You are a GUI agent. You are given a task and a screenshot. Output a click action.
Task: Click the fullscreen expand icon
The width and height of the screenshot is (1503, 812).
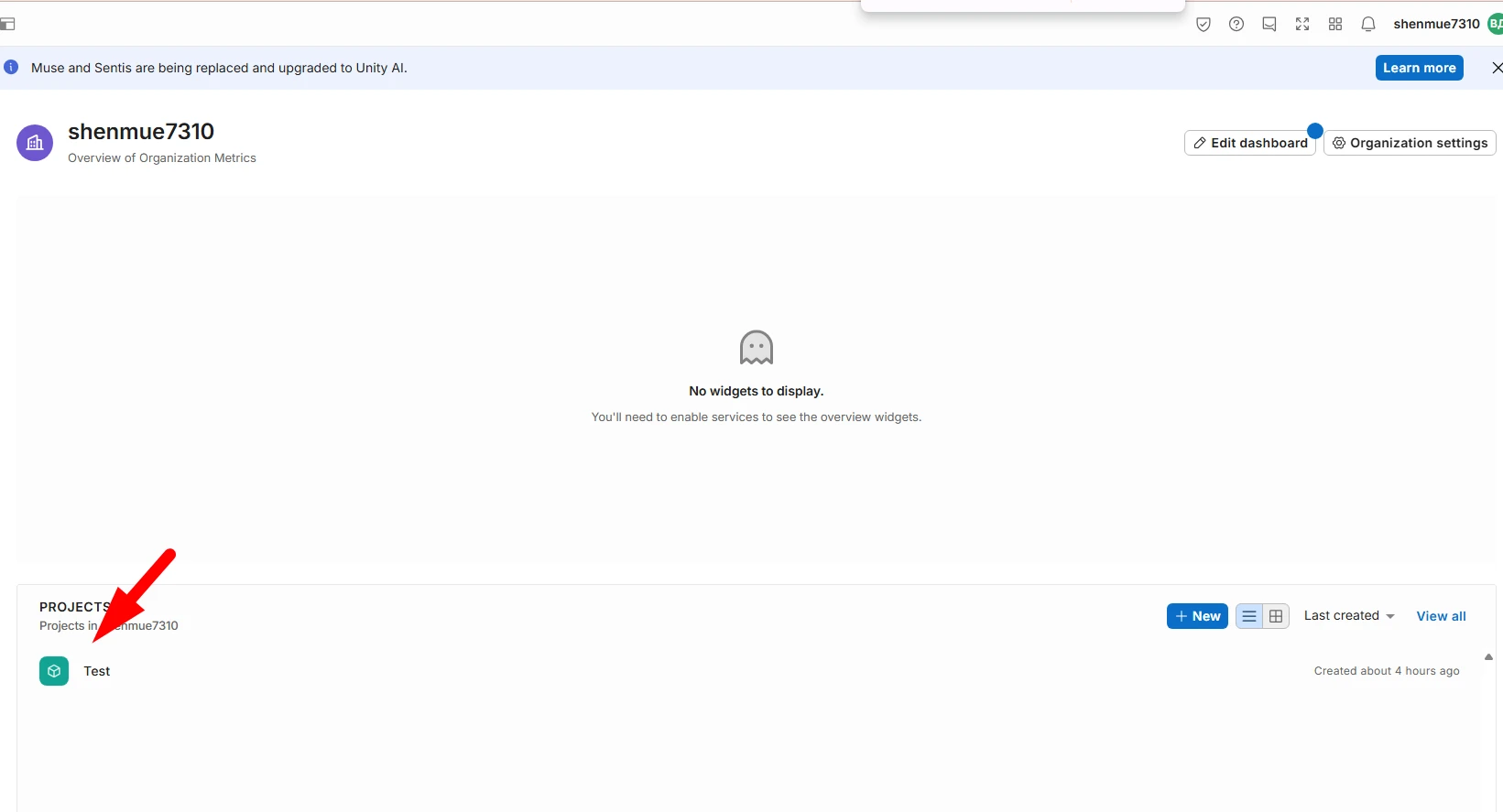1302,25
